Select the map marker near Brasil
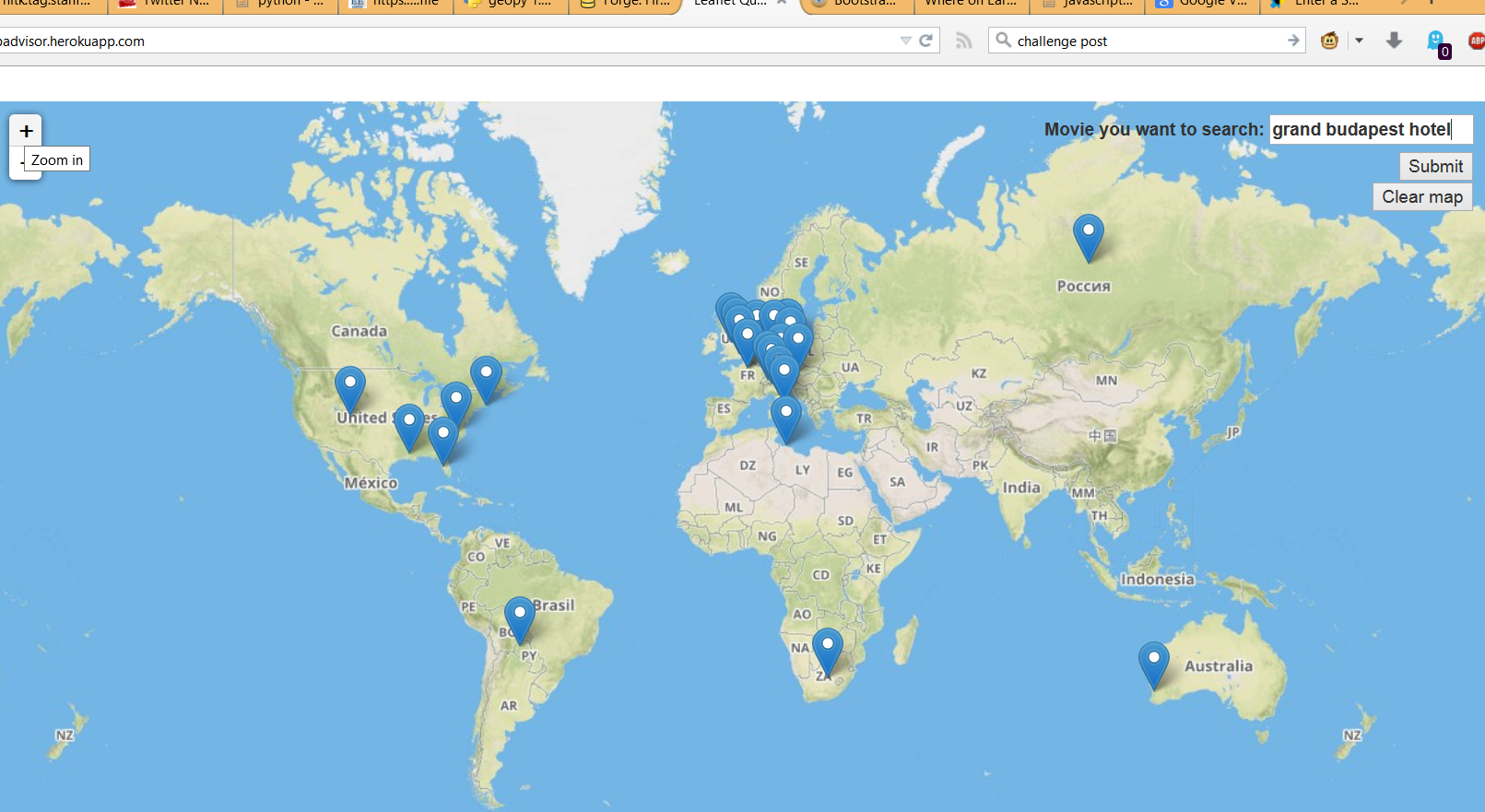 [x=520, y=620]
